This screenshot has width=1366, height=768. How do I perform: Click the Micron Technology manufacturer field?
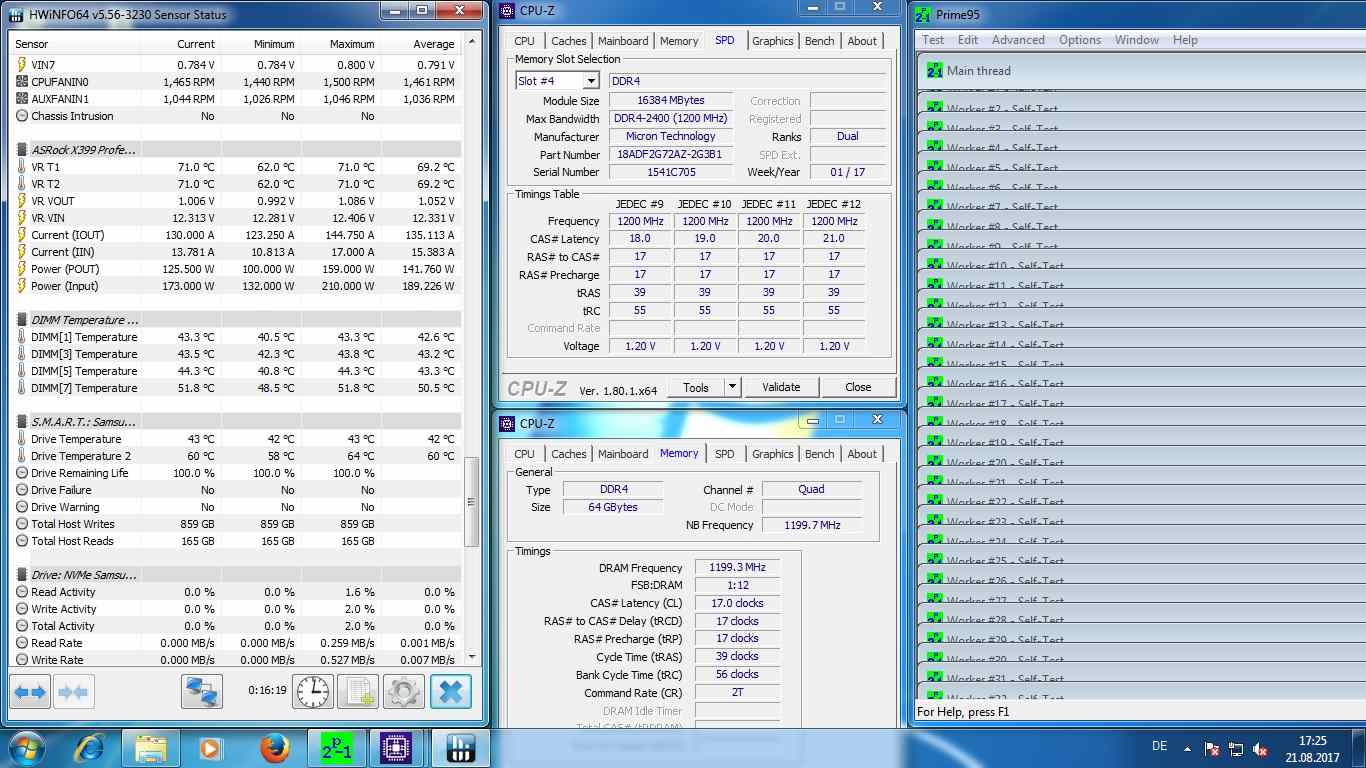click(670, 137)
